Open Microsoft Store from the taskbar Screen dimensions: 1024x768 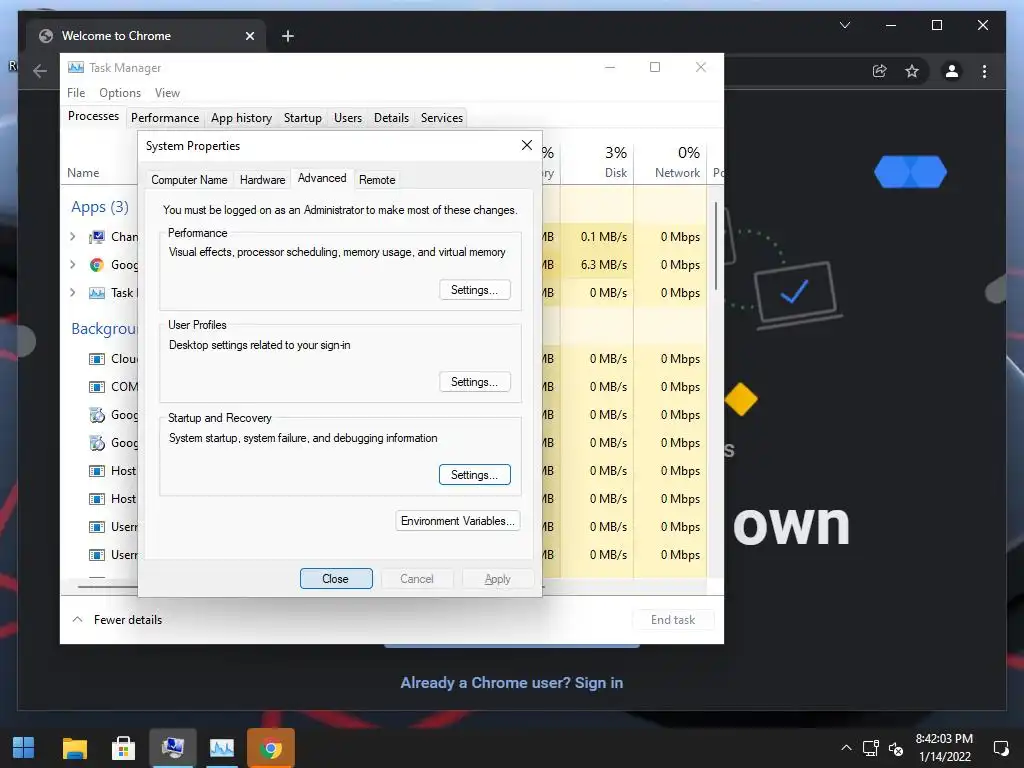[x=123, y=748]
